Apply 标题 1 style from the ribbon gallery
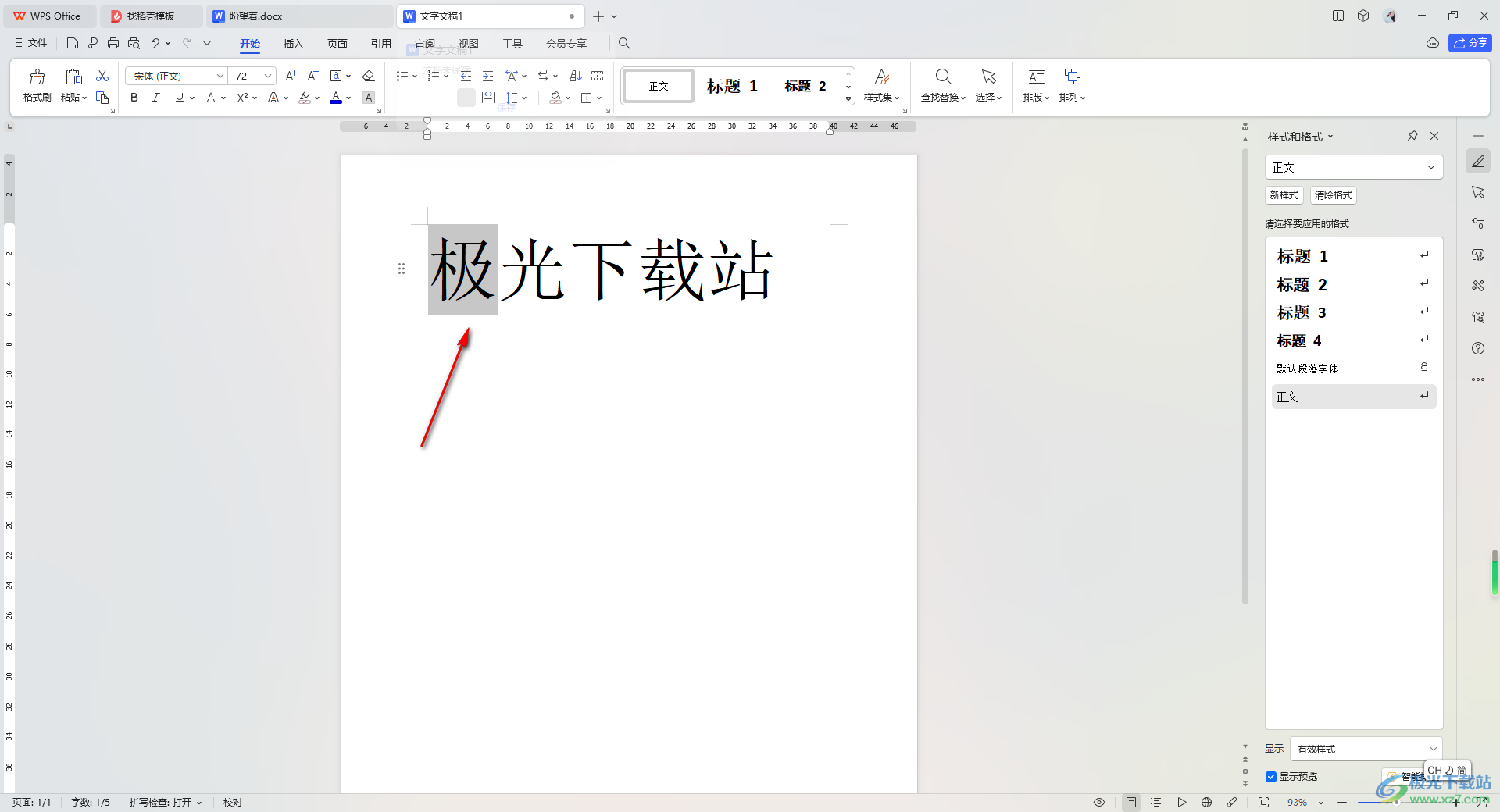 point(732,86)
